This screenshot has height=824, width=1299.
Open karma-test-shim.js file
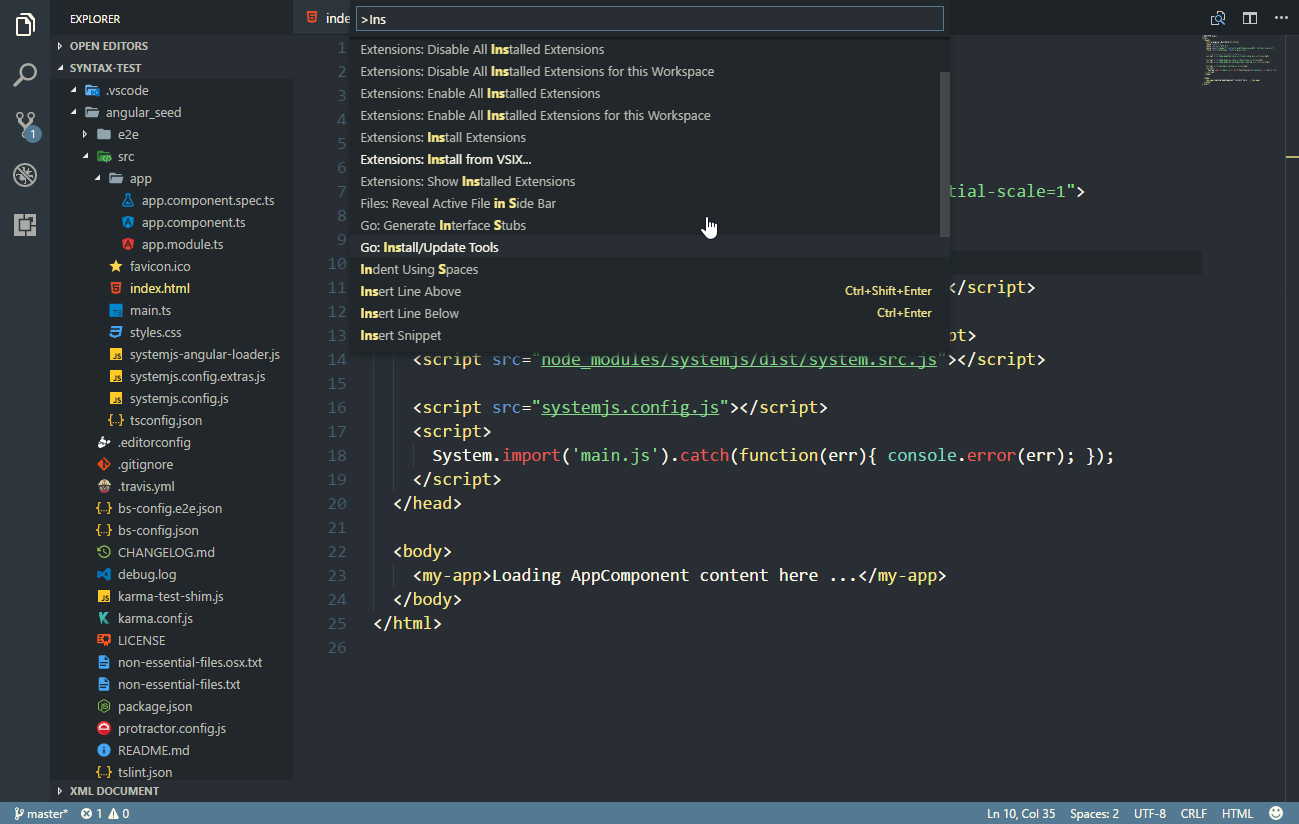(171, 596)
